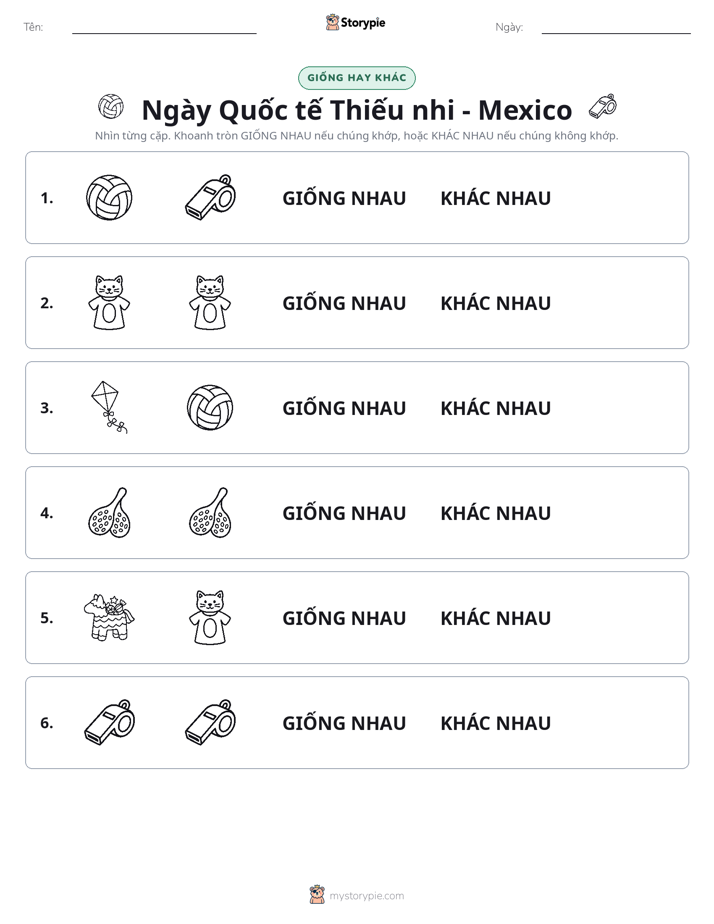The width and height of the screenshot is (714, 924).
Task: Click the Storypie logo at top
Action: click(356, 22)
